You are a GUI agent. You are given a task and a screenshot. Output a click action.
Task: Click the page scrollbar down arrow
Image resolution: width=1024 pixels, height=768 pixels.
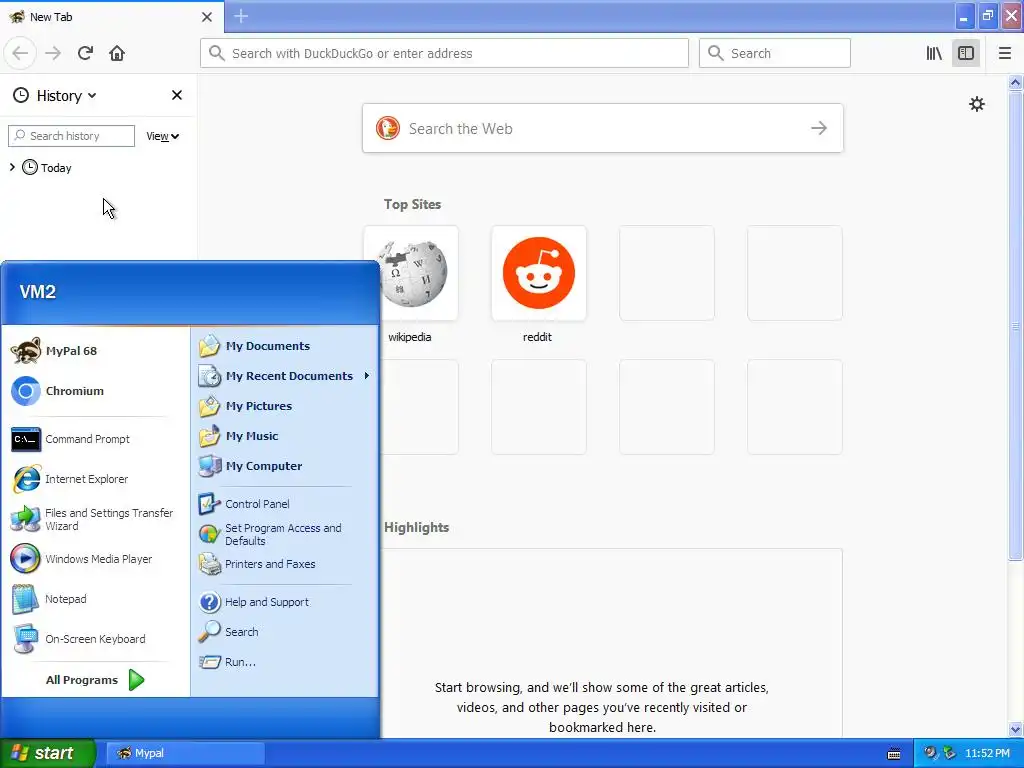(x=1015, y=729)
